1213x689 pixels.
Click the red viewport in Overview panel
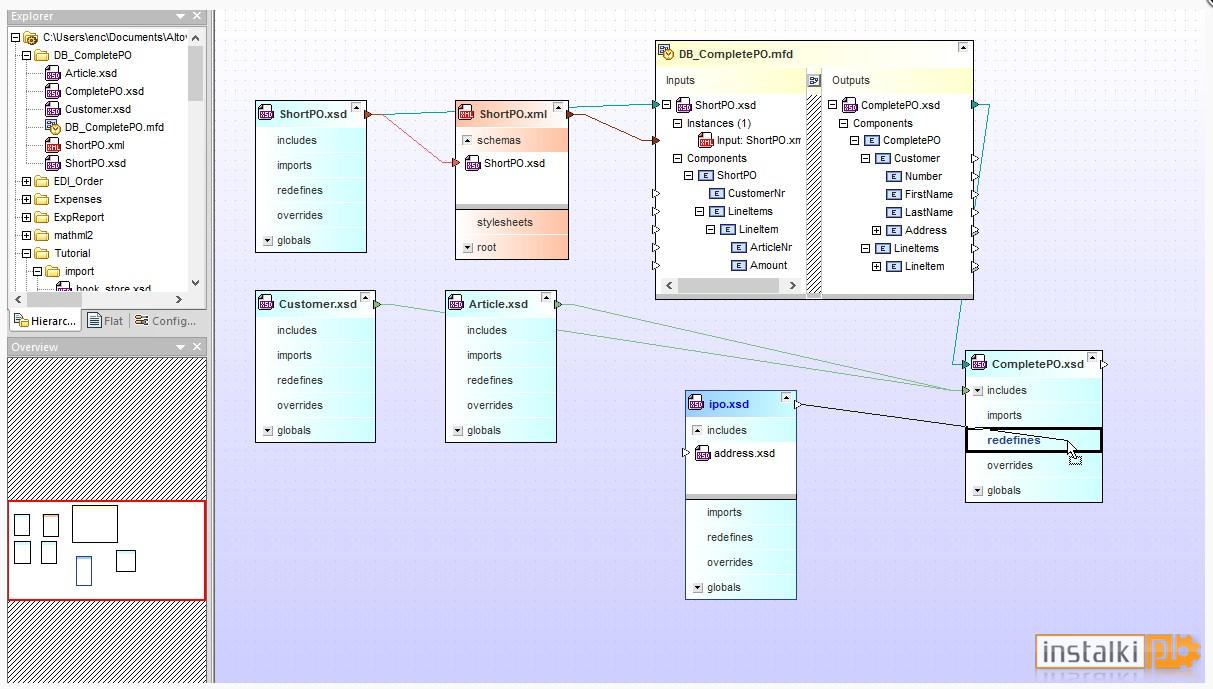tap(107, 550)
